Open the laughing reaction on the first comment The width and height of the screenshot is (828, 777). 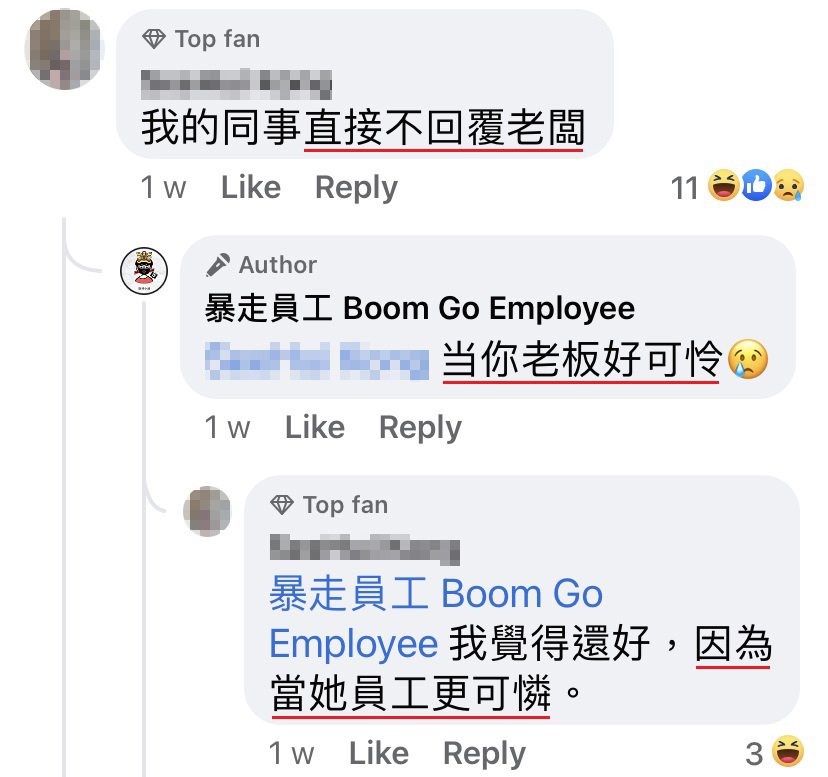723,185
